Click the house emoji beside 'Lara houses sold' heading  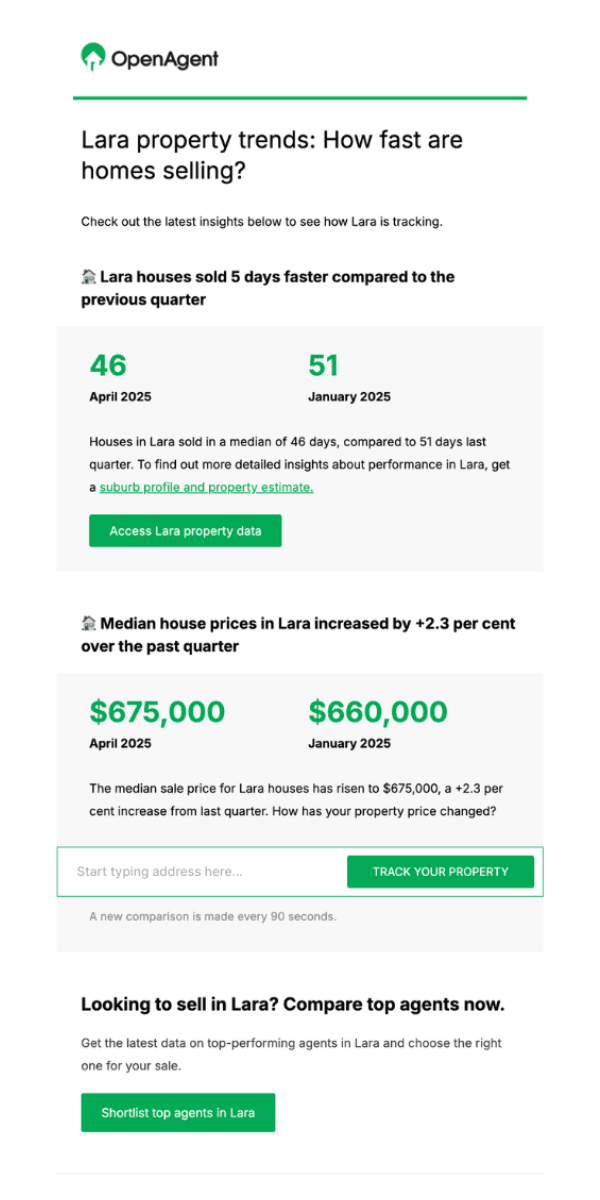(89, 276)
